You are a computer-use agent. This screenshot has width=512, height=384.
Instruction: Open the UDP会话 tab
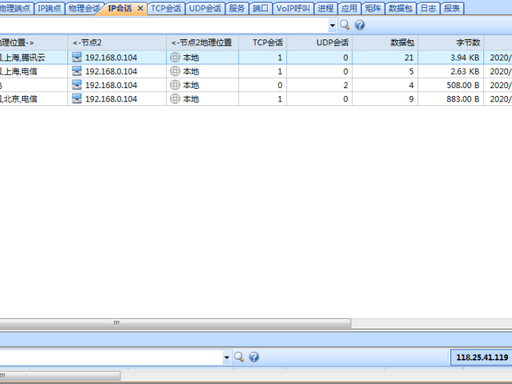205,8
